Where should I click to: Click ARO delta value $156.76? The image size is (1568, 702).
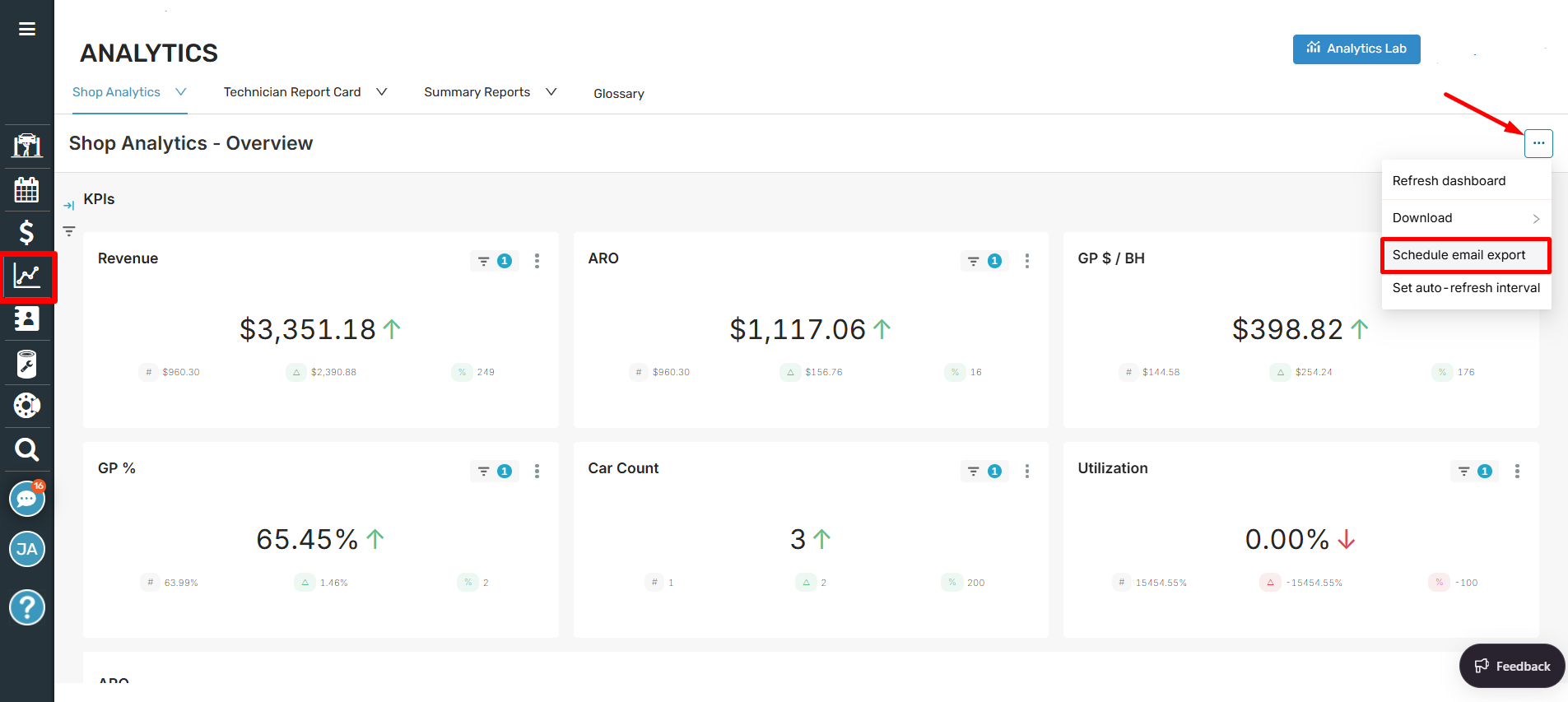tap(824, 372)
